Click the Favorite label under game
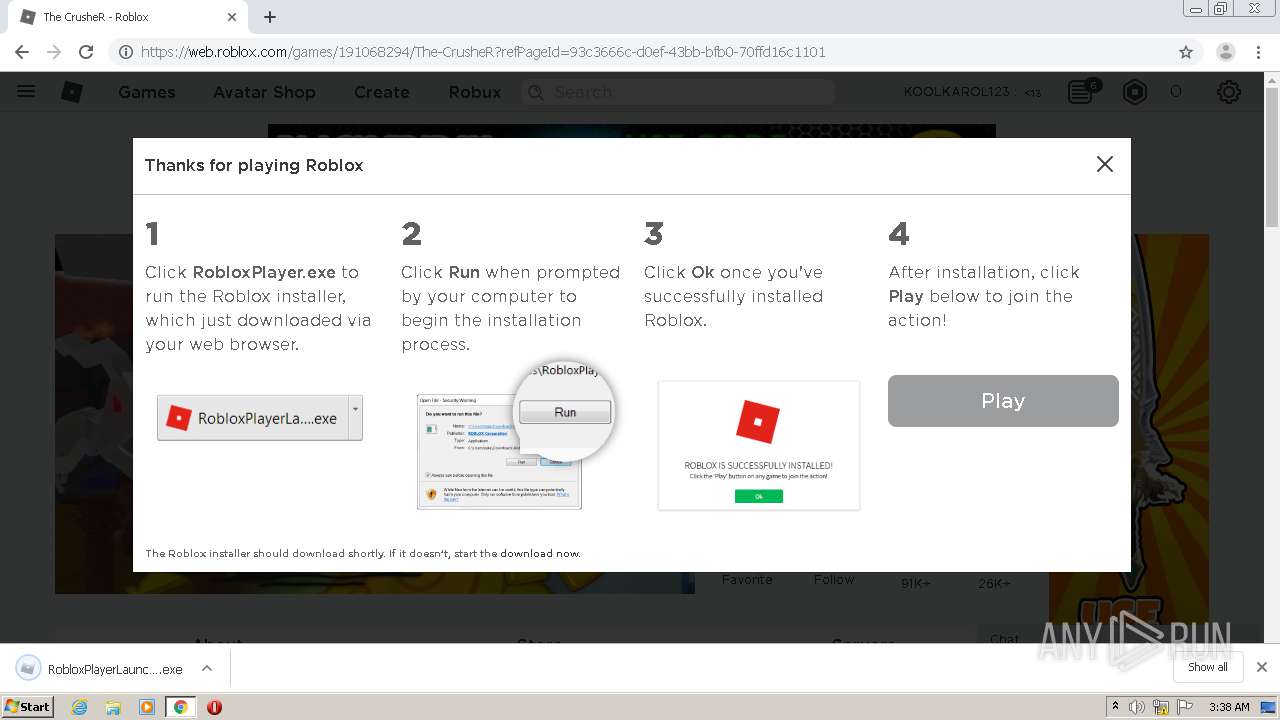 [747, 580]
